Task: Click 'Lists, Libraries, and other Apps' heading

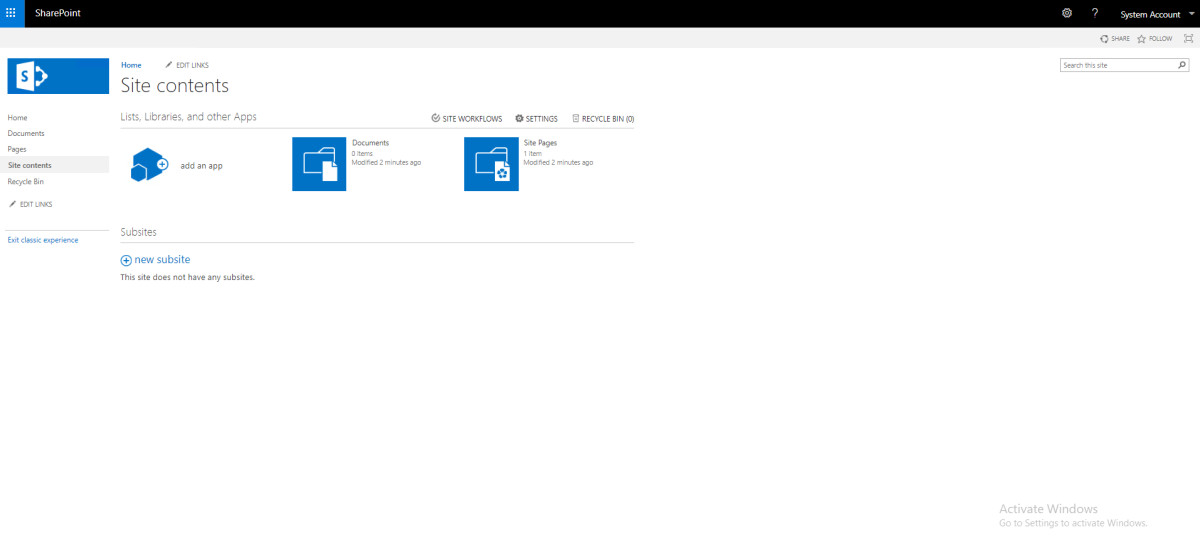Action: coord(189,117)
